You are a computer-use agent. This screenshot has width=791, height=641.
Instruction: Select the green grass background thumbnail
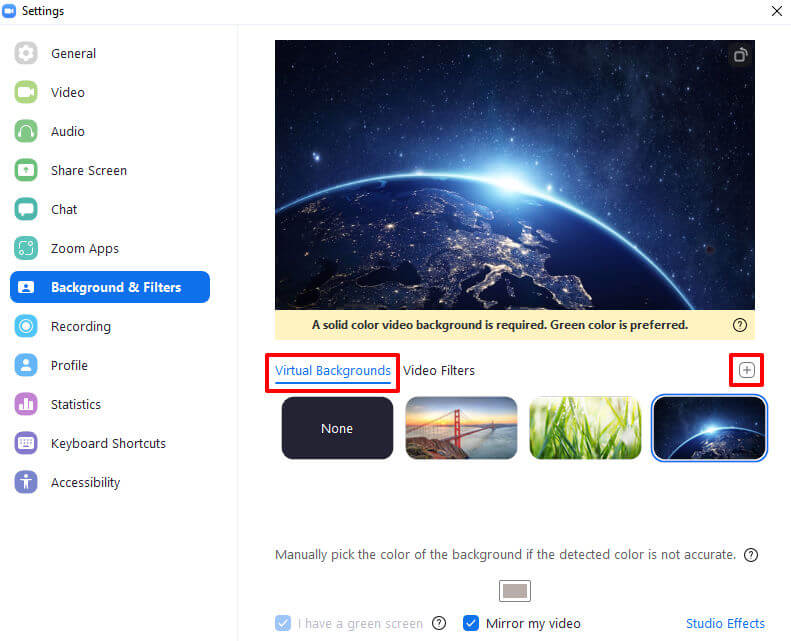coord(585,428)
